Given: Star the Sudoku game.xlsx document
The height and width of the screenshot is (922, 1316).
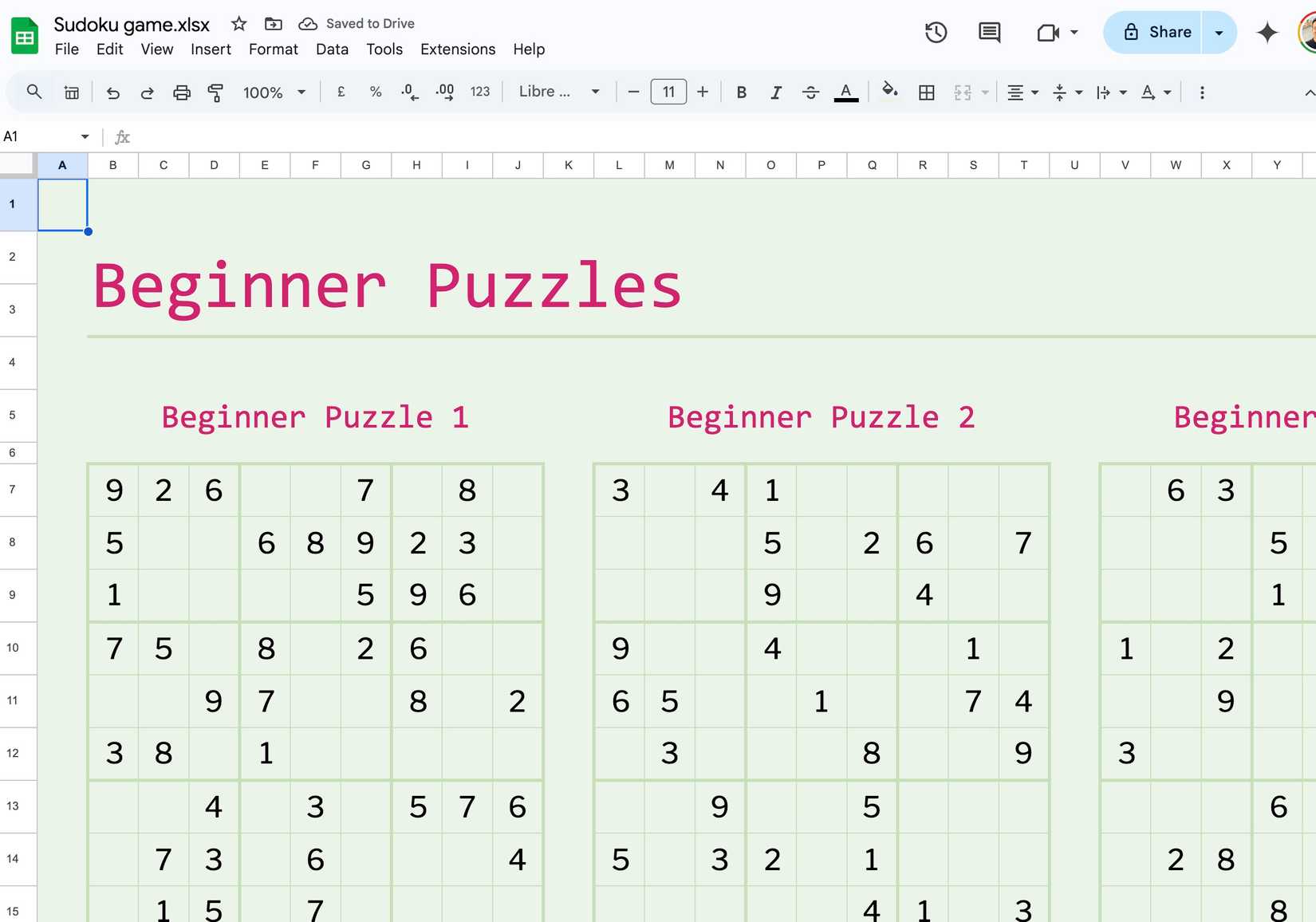Looking at the screenshot, I should pyautogui.click(x=238, y=24).
